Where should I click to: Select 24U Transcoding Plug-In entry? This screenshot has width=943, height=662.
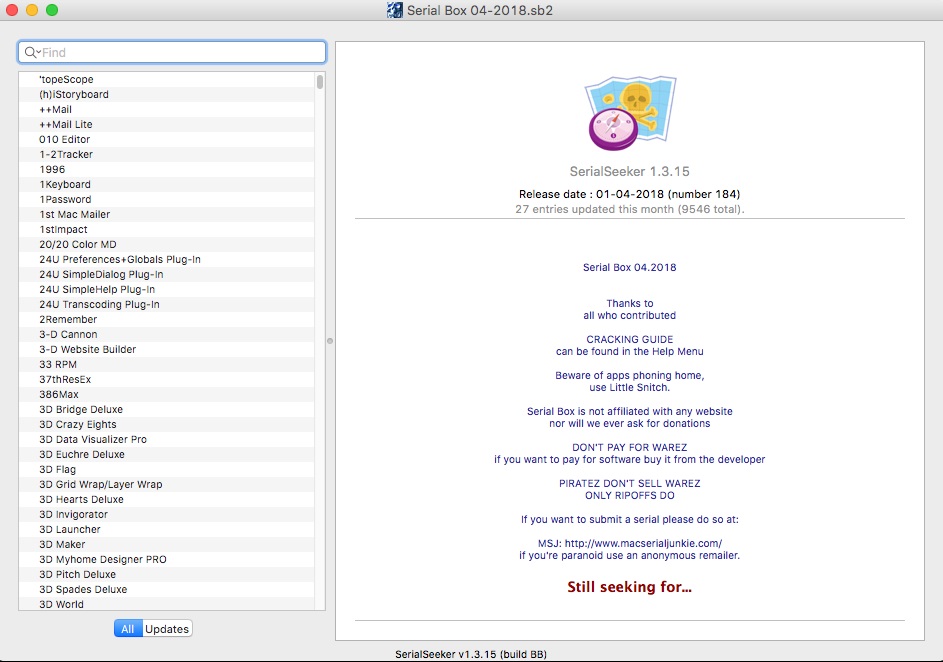167,305
